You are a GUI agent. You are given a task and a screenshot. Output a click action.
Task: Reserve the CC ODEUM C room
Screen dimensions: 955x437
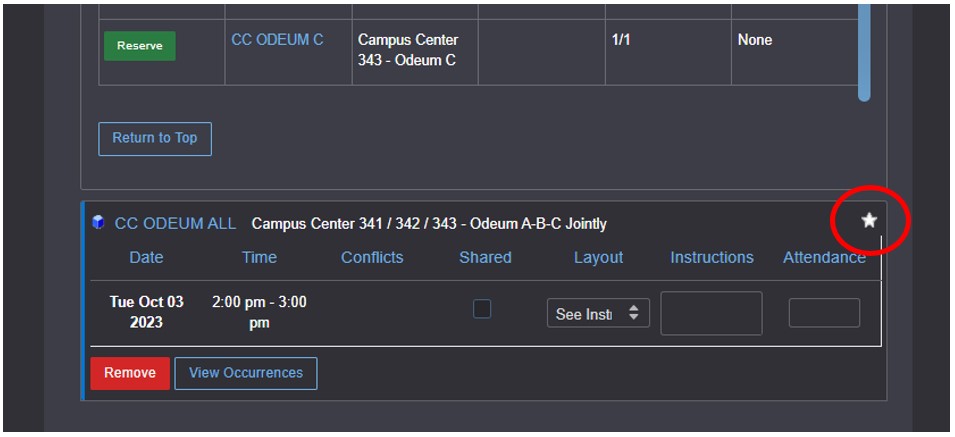click(139, 46)
